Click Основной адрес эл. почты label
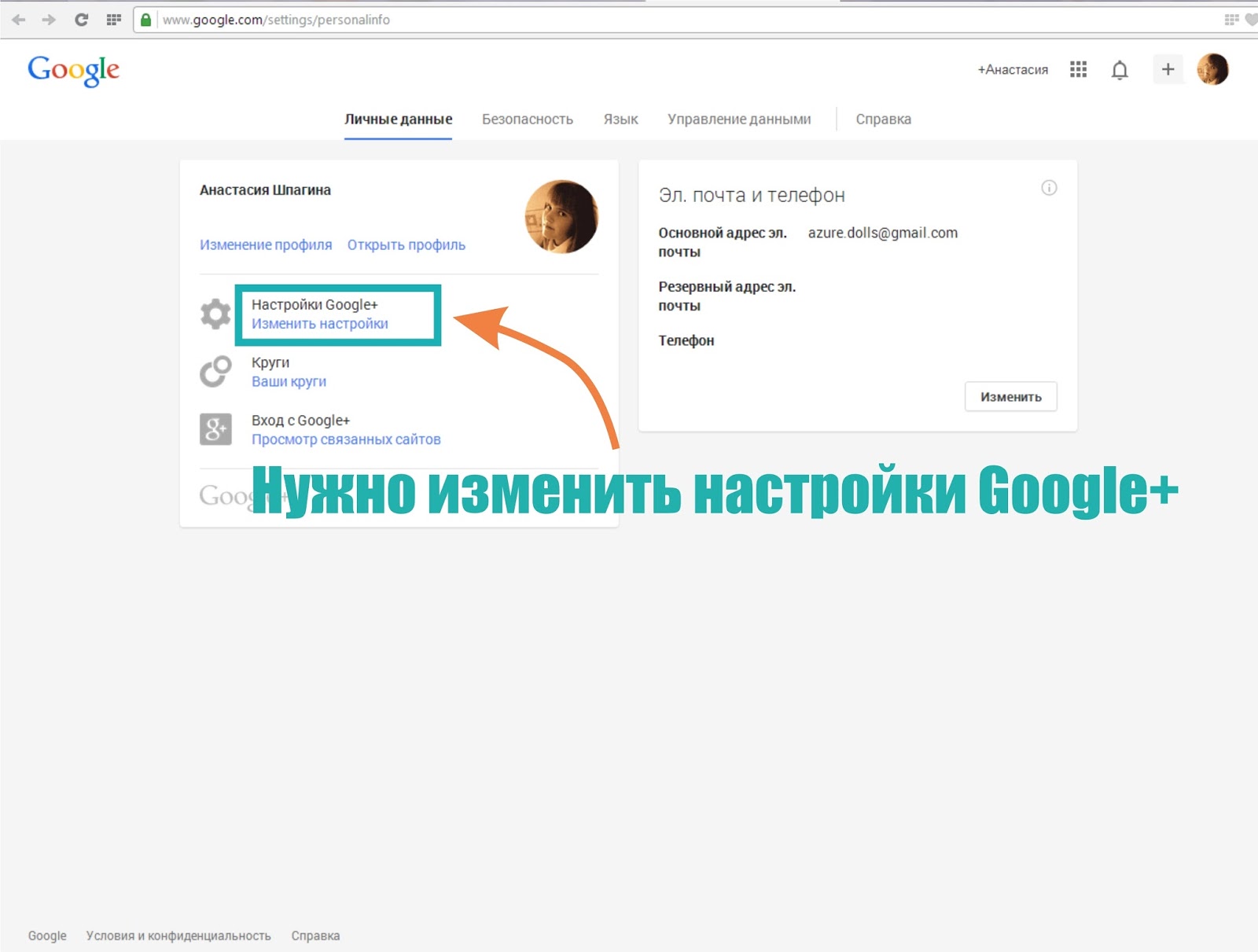The image size is (1258, 952). pos(723,242)
